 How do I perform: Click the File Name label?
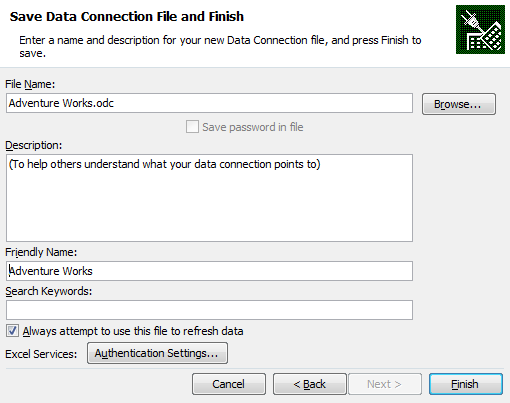pos(30,84)
